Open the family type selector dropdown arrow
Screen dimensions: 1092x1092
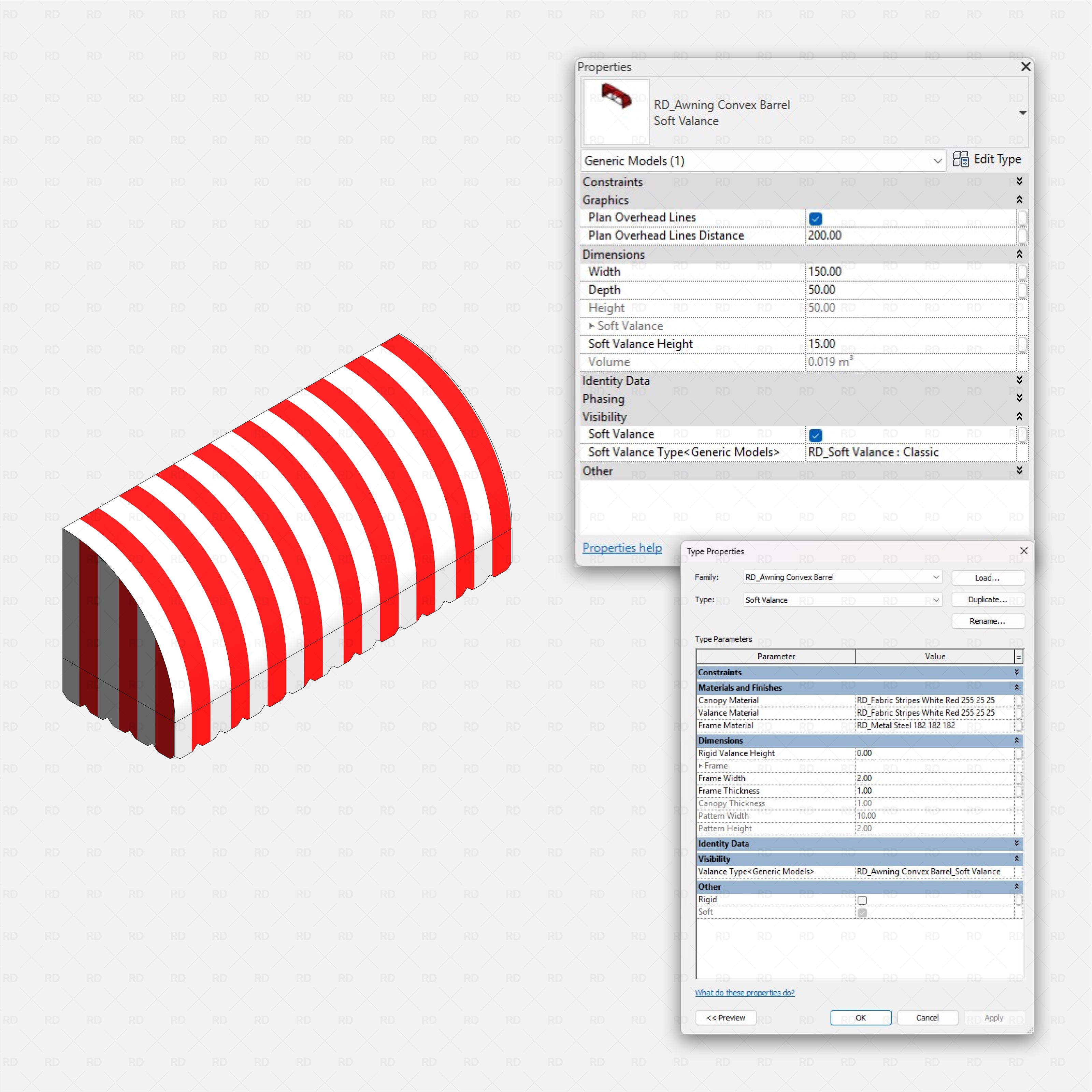pos(1022,113)
